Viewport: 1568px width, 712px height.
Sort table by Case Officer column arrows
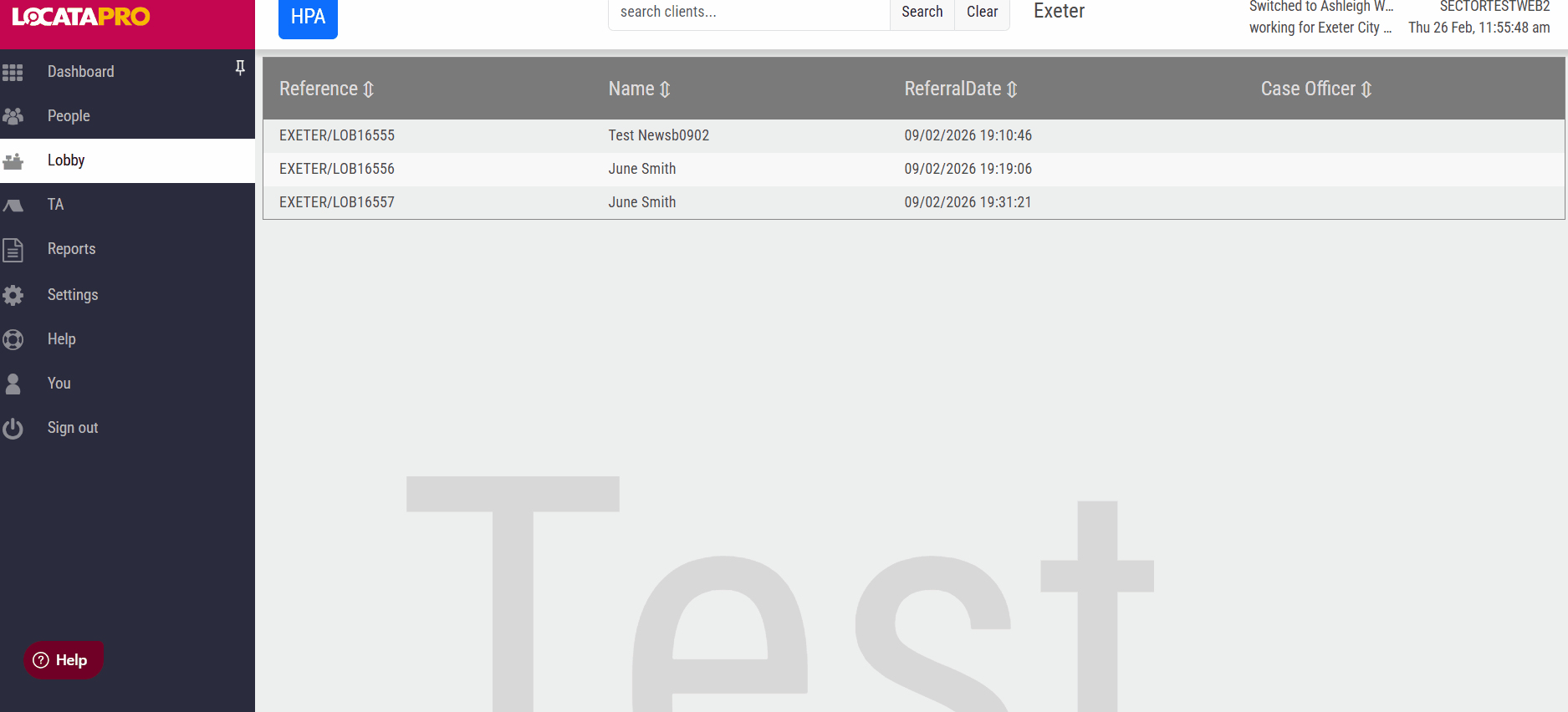tap(1366, 89)
